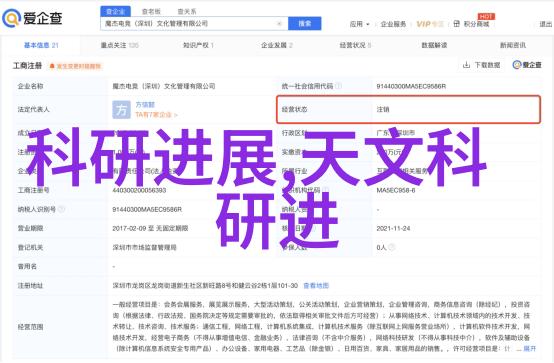The image size is (554, 363).
Task: Switch to the 重点关注 tab
Action: coord(119,45)
